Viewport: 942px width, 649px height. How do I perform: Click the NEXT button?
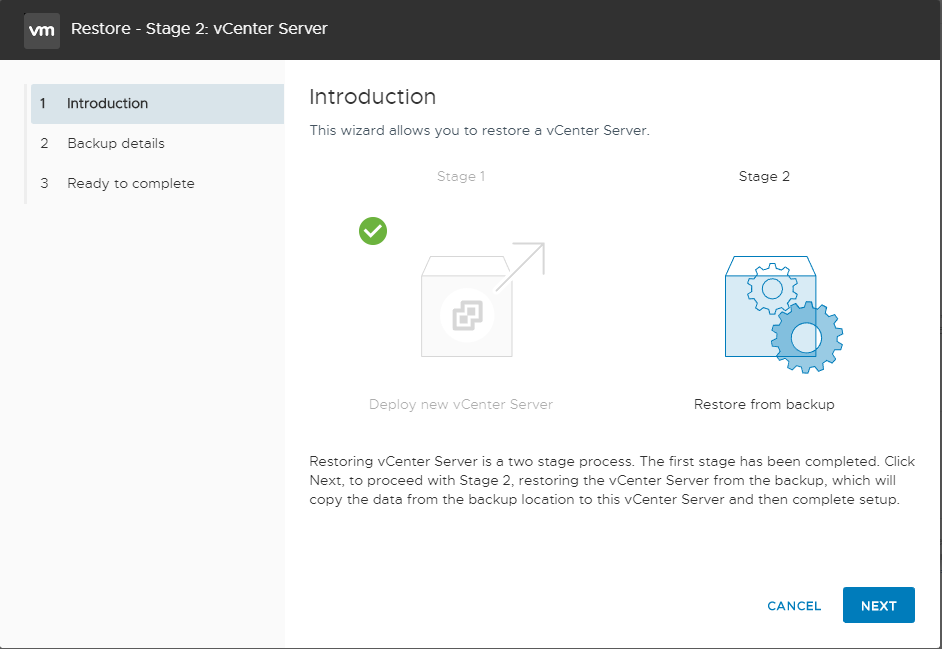pyautogui.click(x=878, y=605)
